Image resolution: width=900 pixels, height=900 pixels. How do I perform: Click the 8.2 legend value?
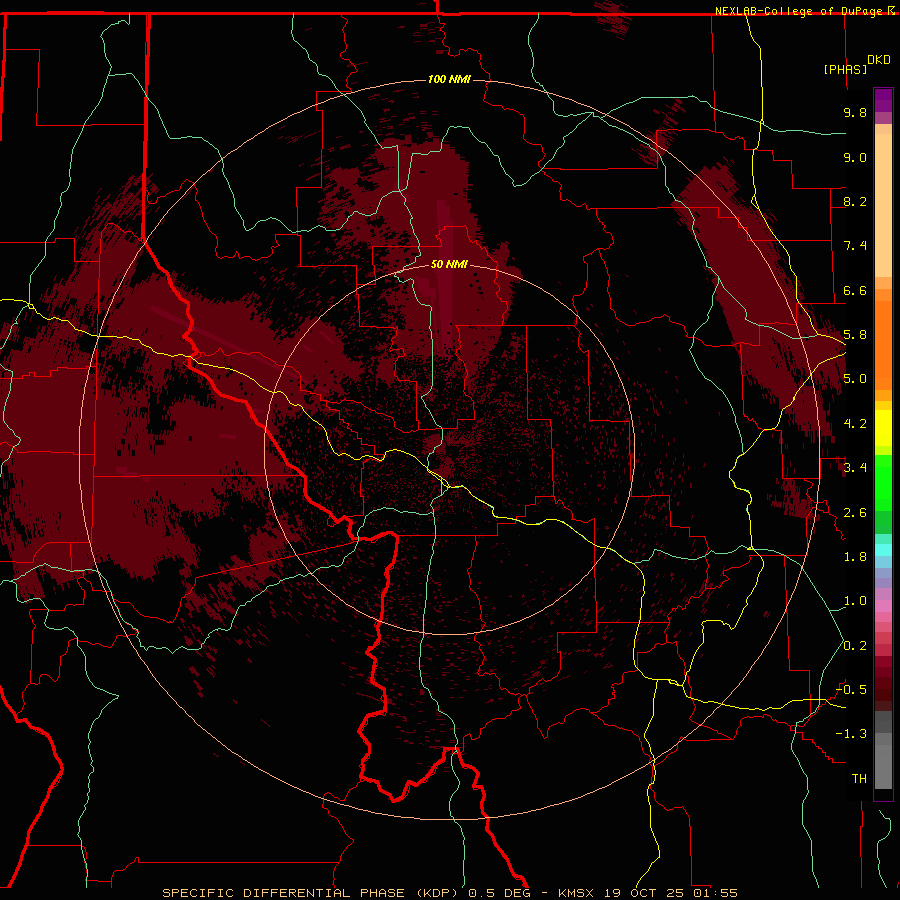pyautogui.click(x=855, y=201)
